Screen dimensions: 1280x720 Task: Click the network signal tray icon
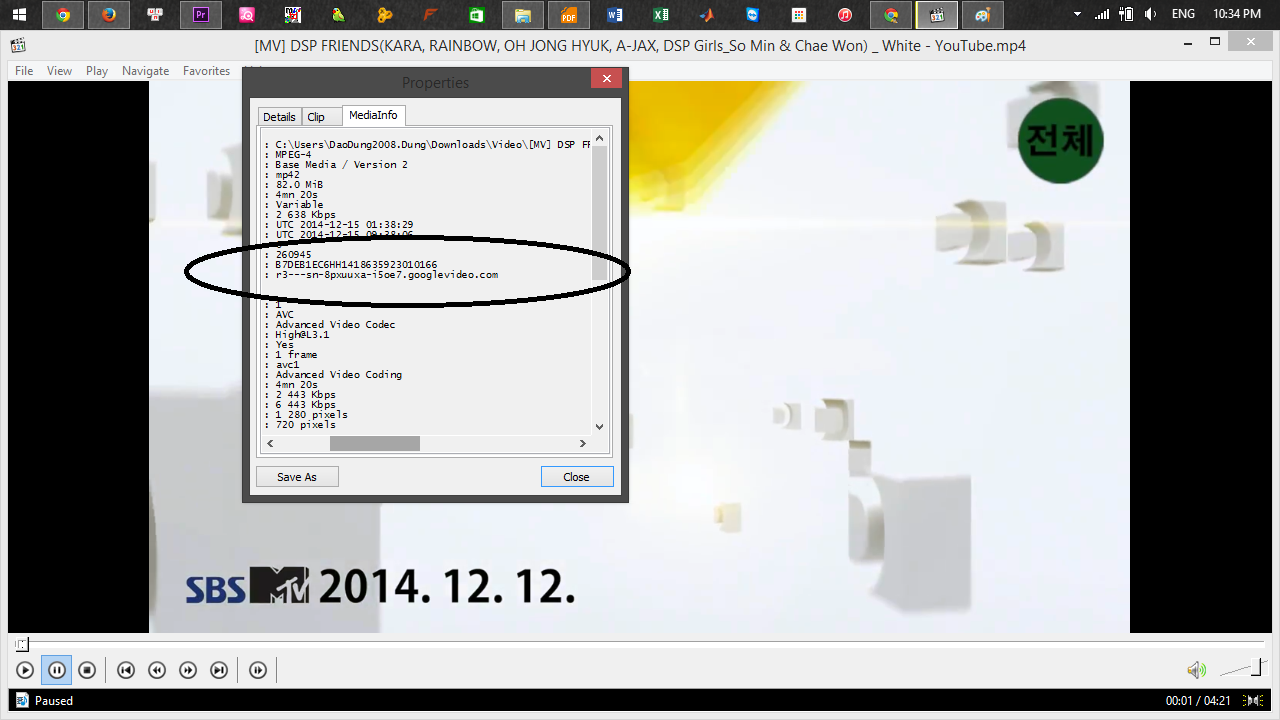point(1102,15)
